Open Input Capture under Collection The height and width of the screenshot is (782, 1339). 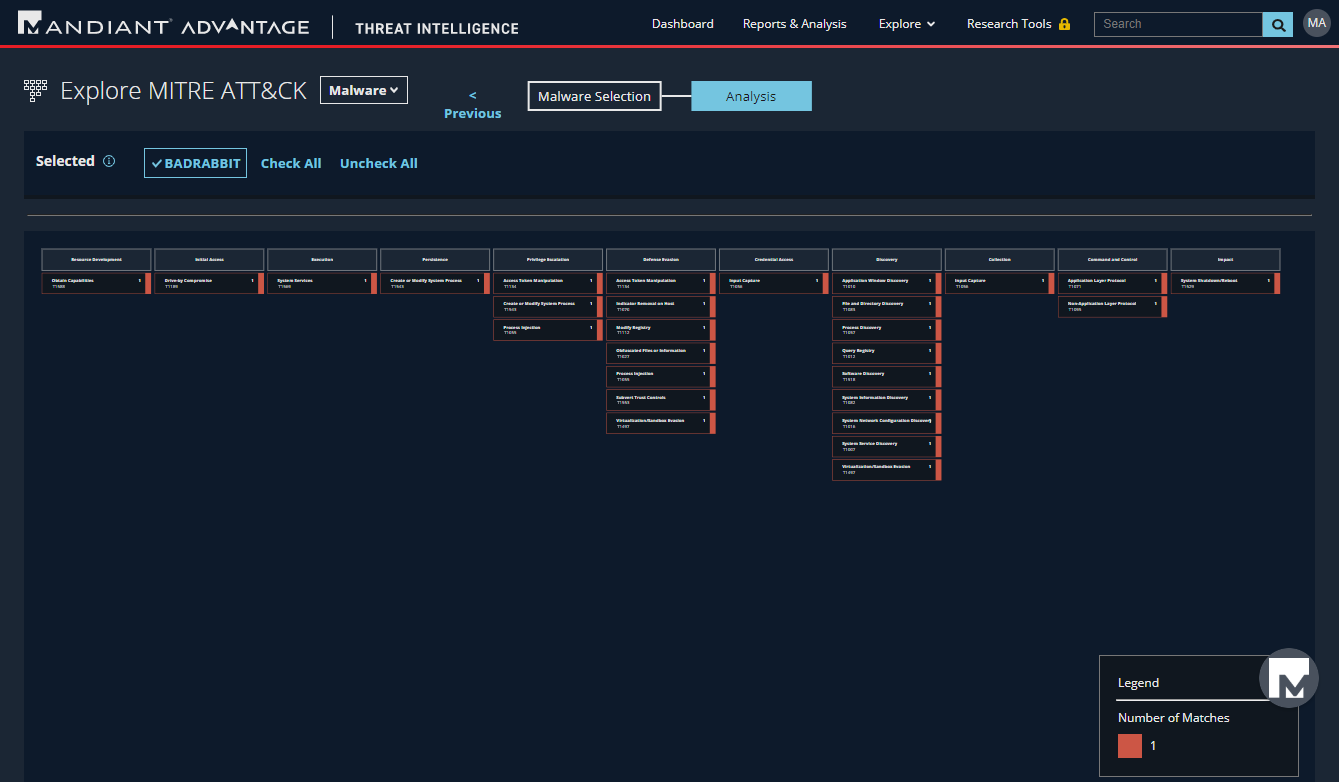click(1000, 283)
